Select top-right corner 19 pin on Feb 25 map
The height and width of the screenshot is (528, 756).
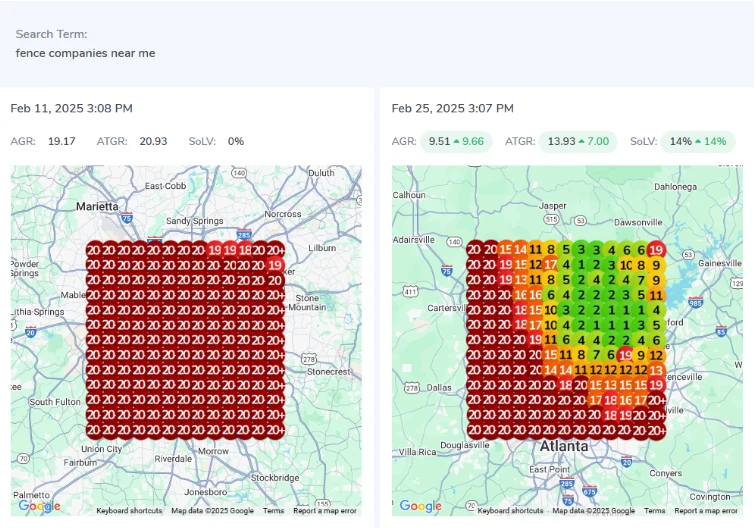tap(656, 250)
